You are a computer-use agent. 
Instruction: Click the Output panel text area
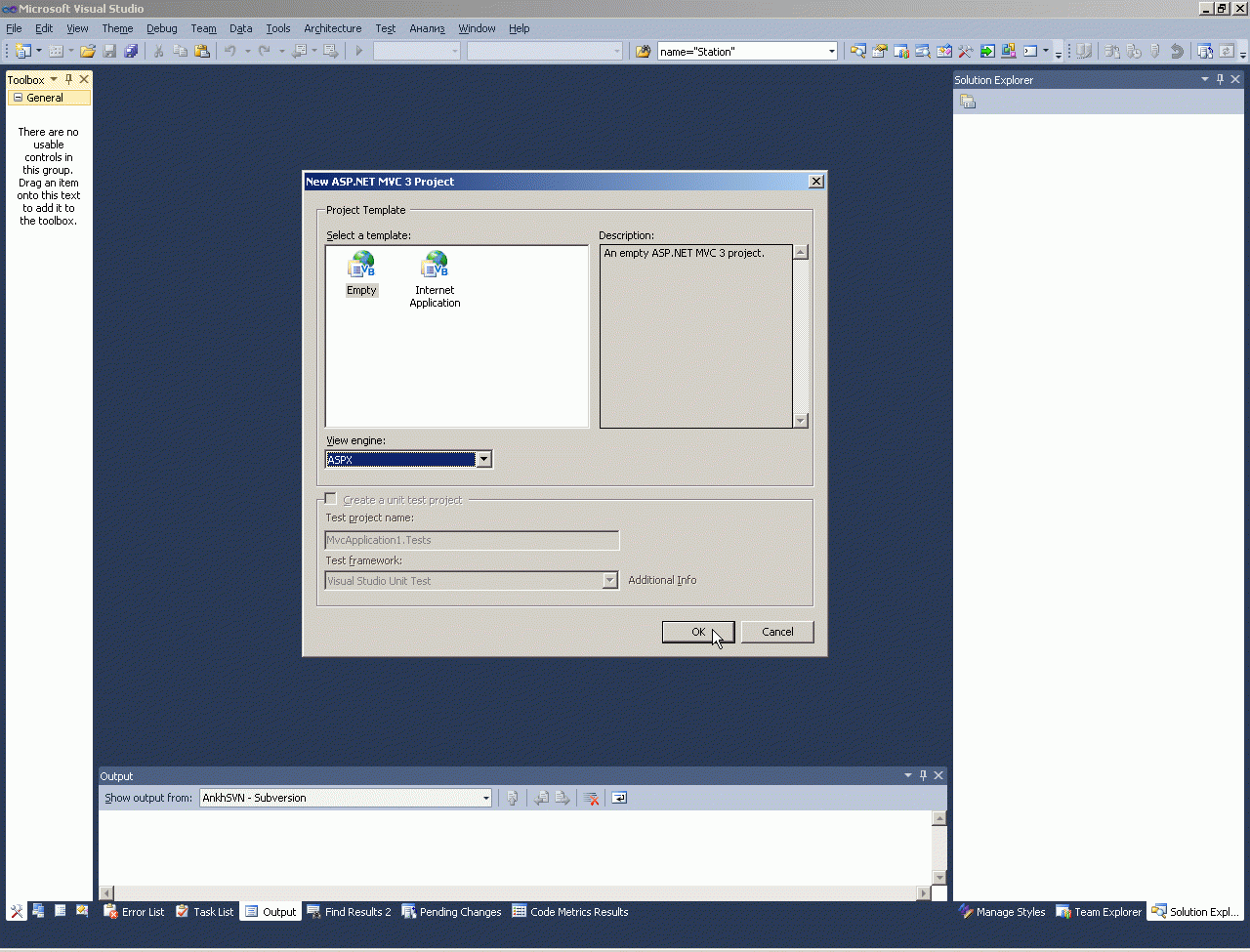[516, 848]
